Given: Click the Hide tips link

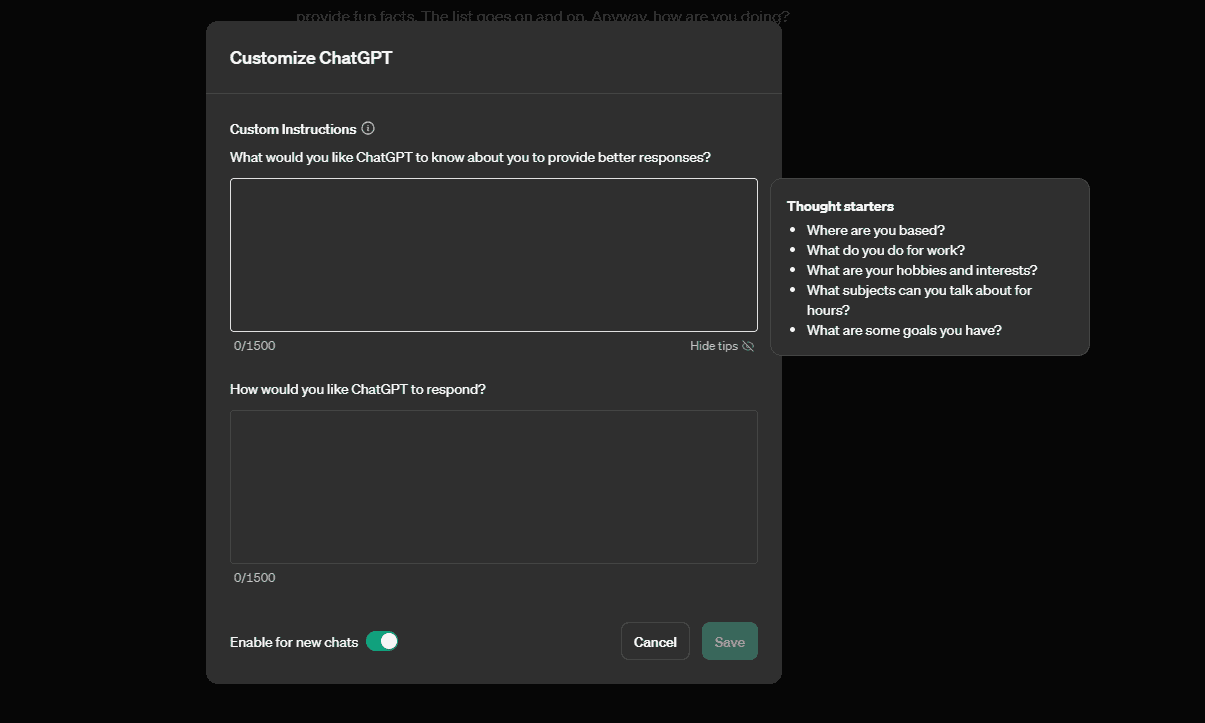Looking at the screenshot, I should 722,346.
